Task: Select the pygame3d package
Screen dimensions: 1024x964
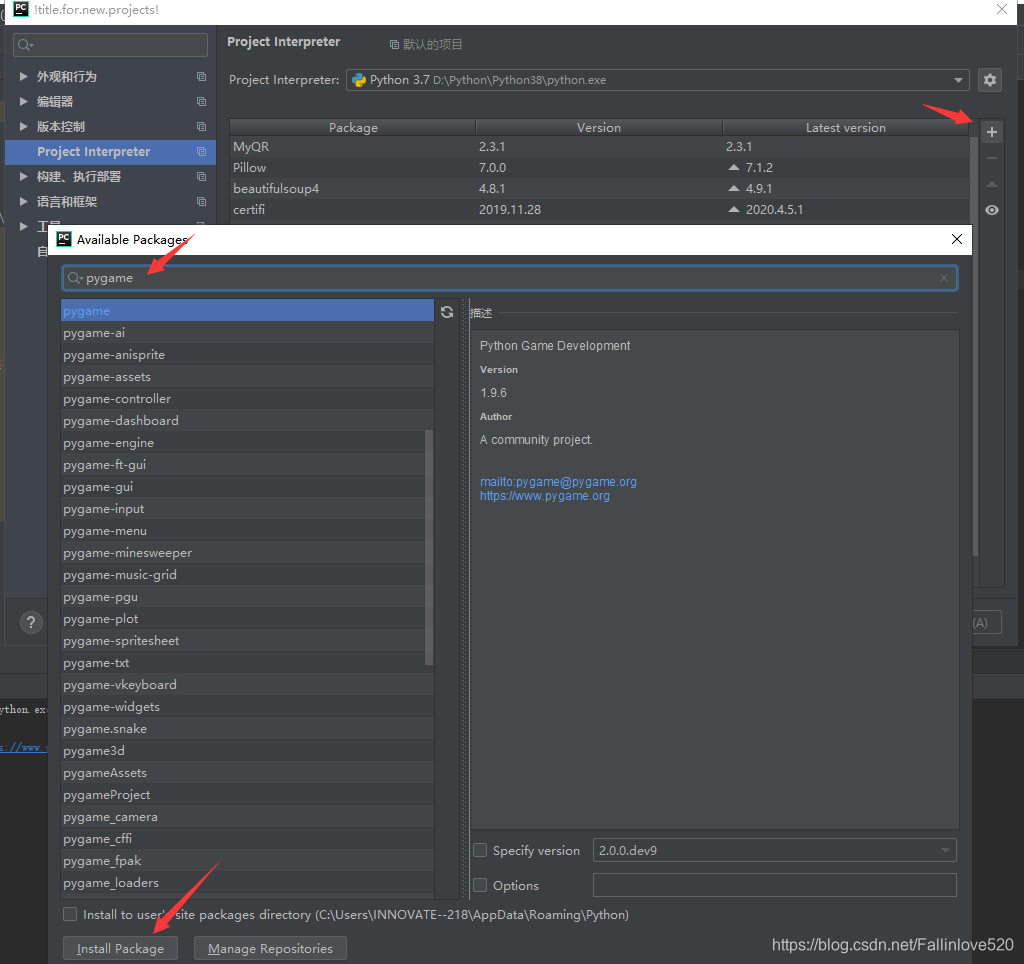Action: click(248, 751)
